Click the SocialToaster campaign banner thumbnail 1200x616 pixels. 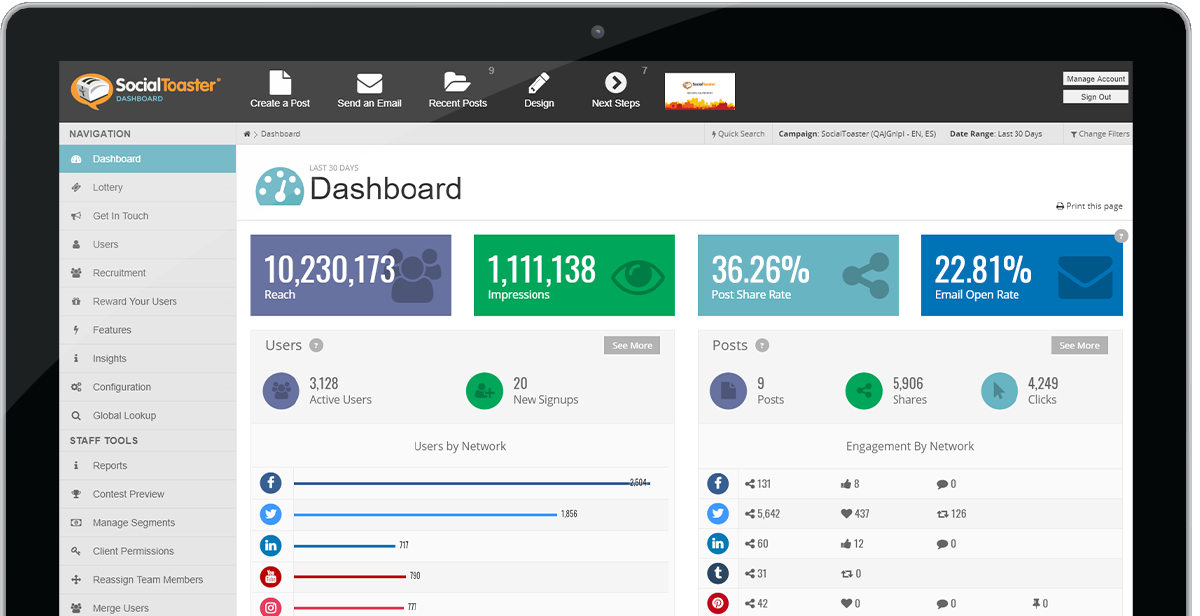[700, 92]
